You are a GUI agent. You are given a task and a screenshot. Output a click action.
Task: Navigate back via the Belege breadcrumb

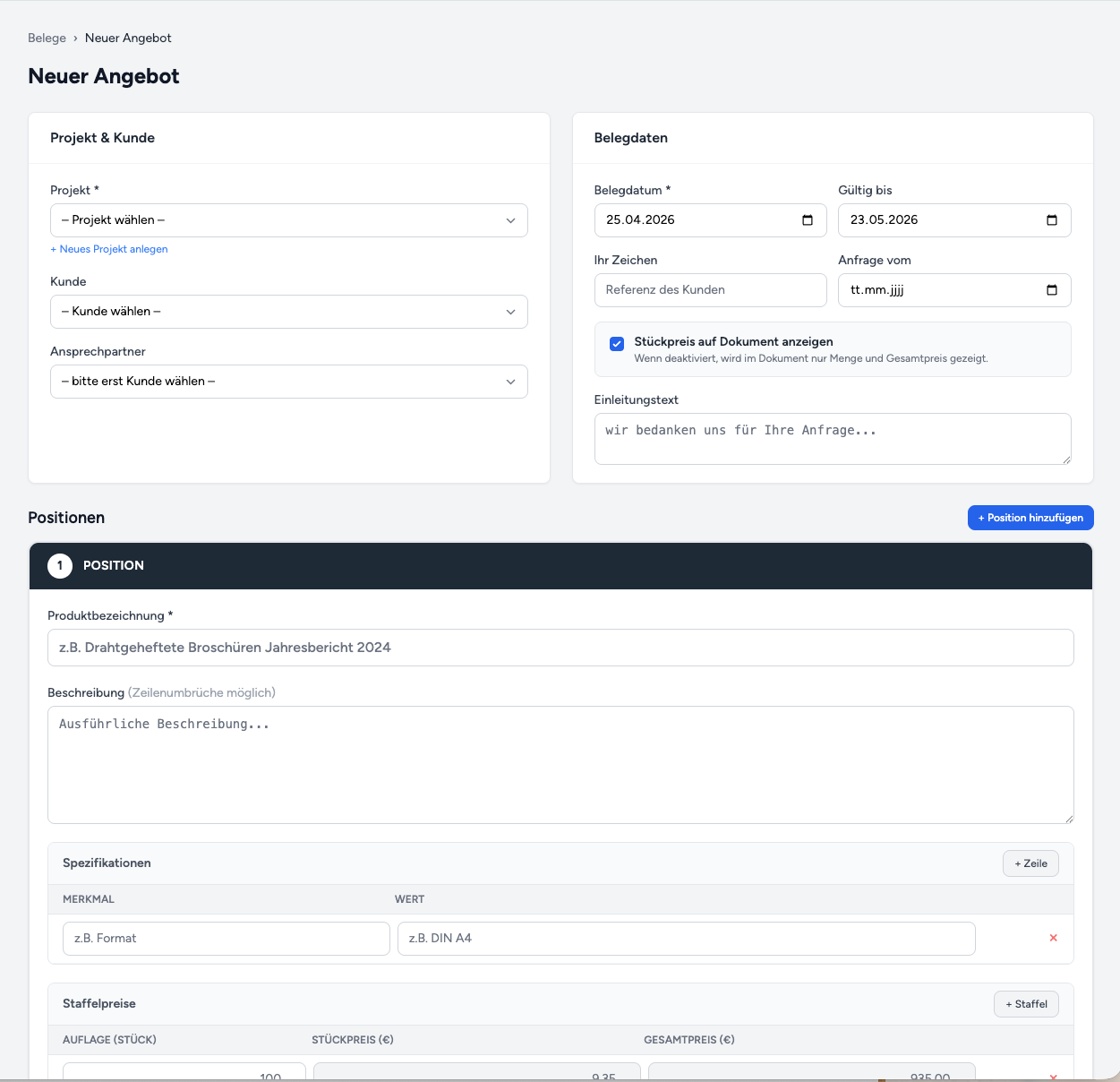47,38
